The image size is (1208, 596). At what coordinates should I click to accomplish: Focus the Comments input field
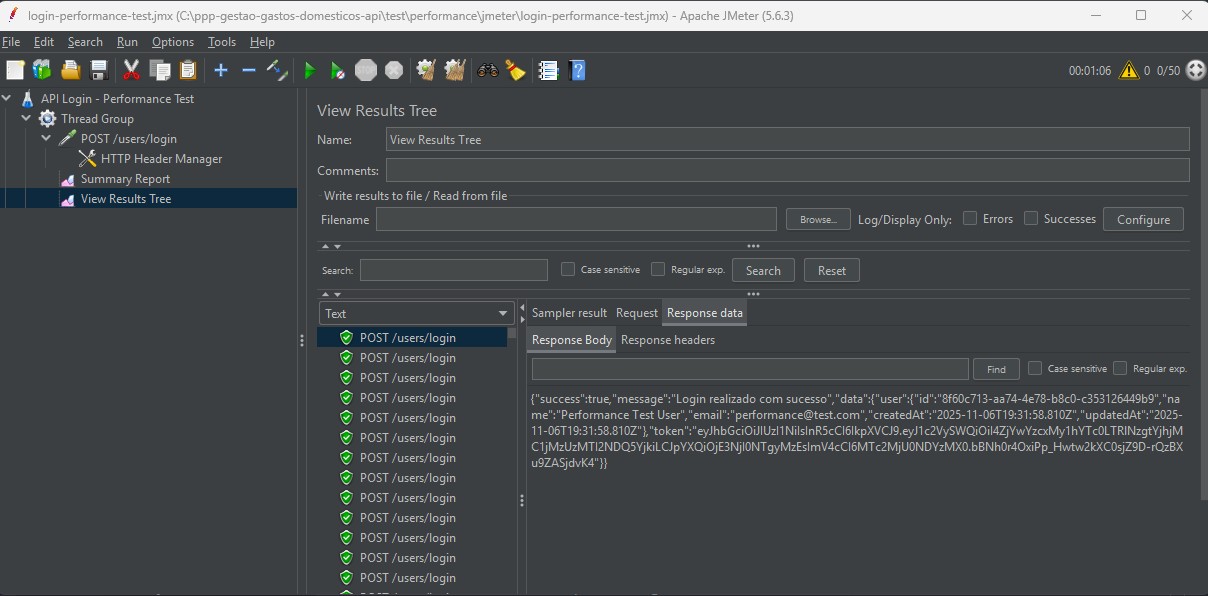pos(788,170)
